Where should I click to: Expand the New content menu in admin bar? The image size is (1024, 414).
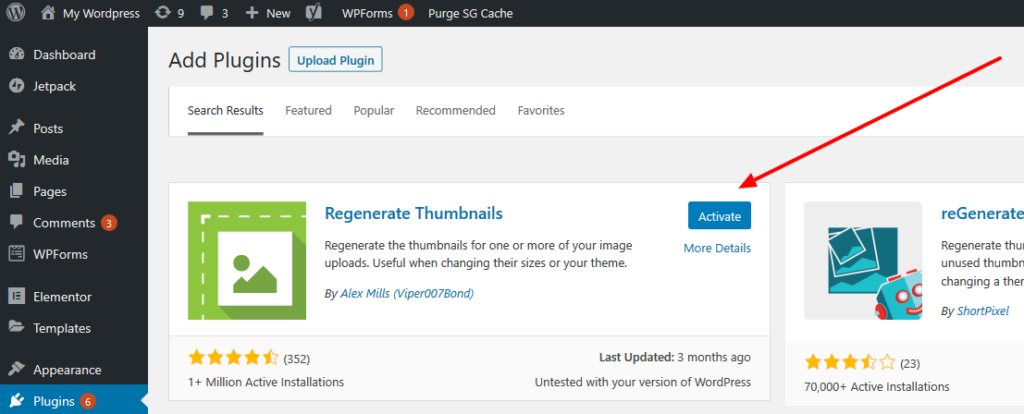tap(268, 13)
